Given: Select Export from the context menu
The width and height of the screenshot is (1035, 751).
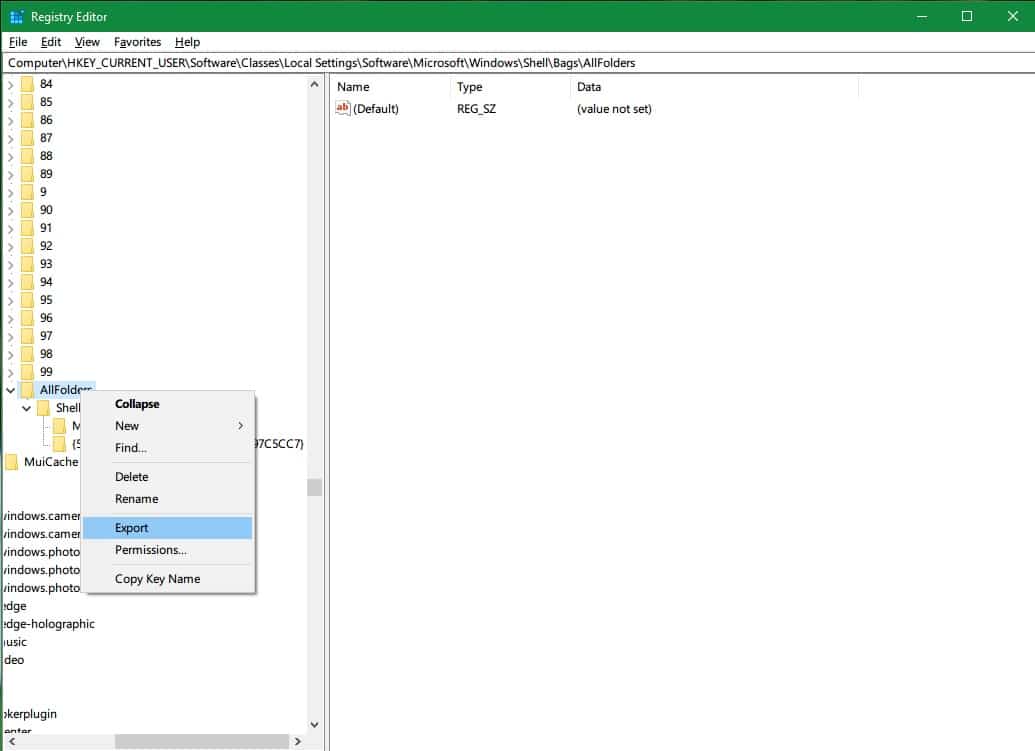Looking at the screenshot, I should pyautogui.click(x=131, y=527).
